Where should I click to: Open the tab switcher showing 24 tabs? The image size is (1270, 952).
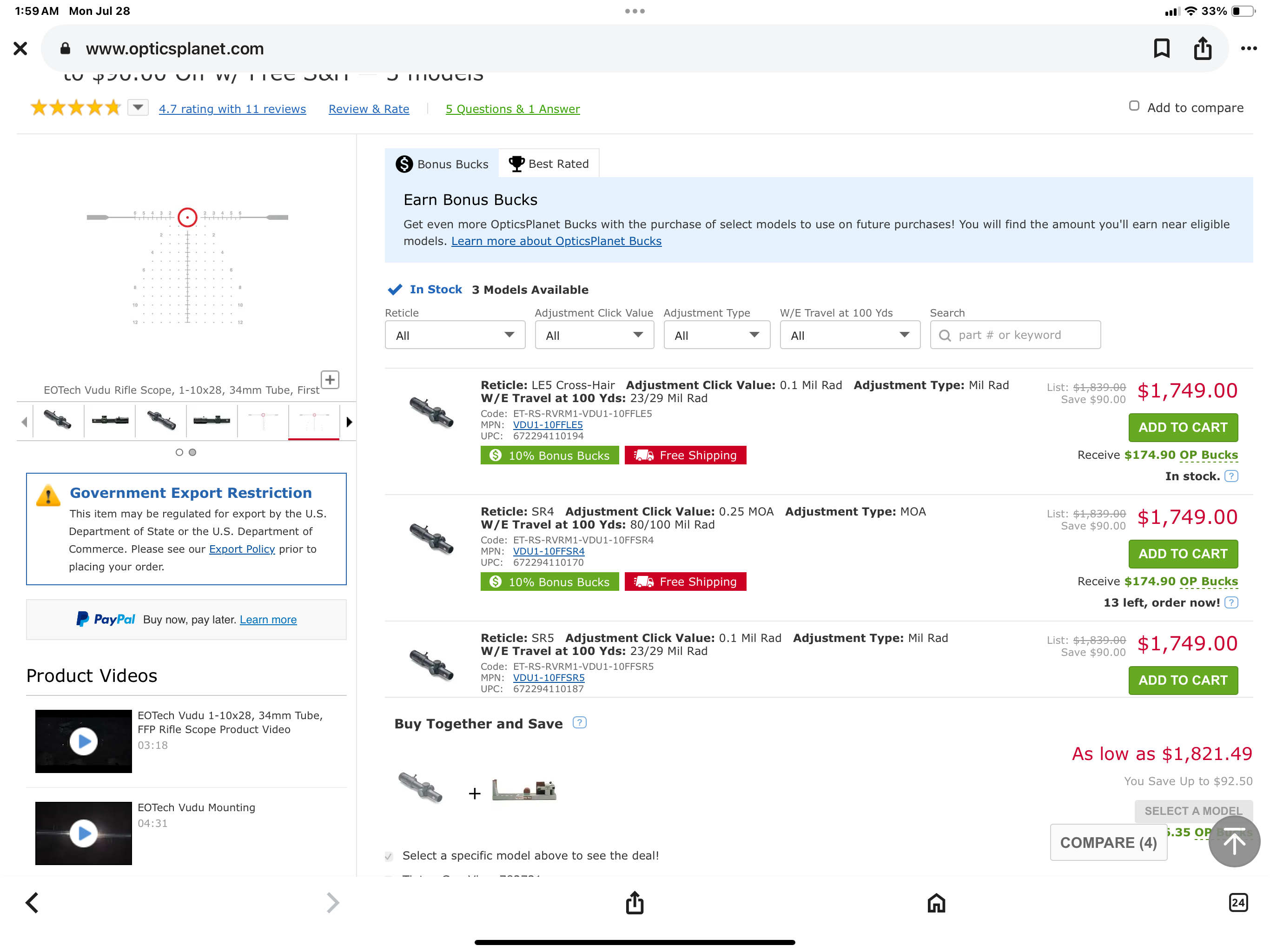(x=1238, y=902)
